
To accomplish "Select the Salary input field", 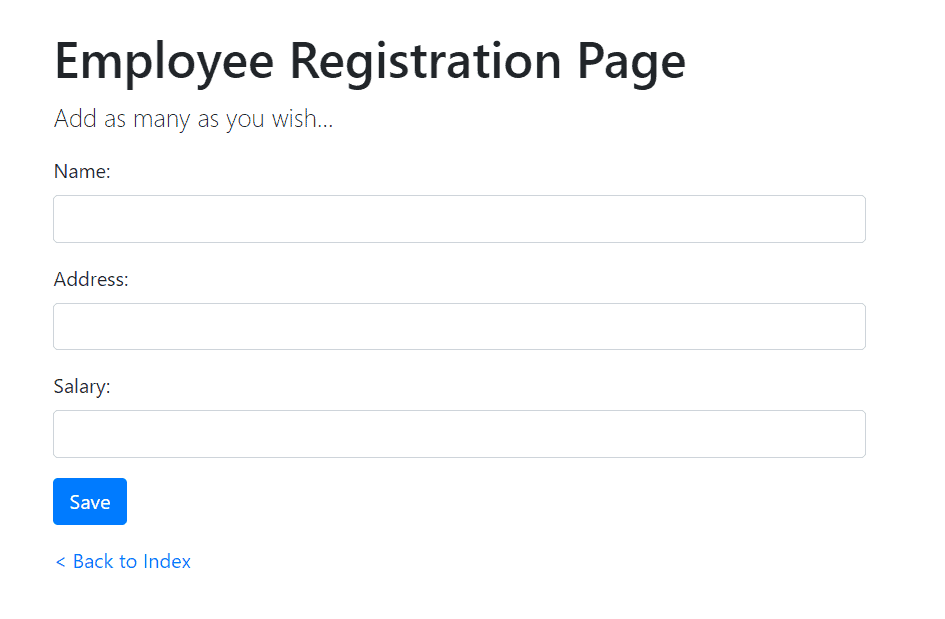I will (459, 434).
